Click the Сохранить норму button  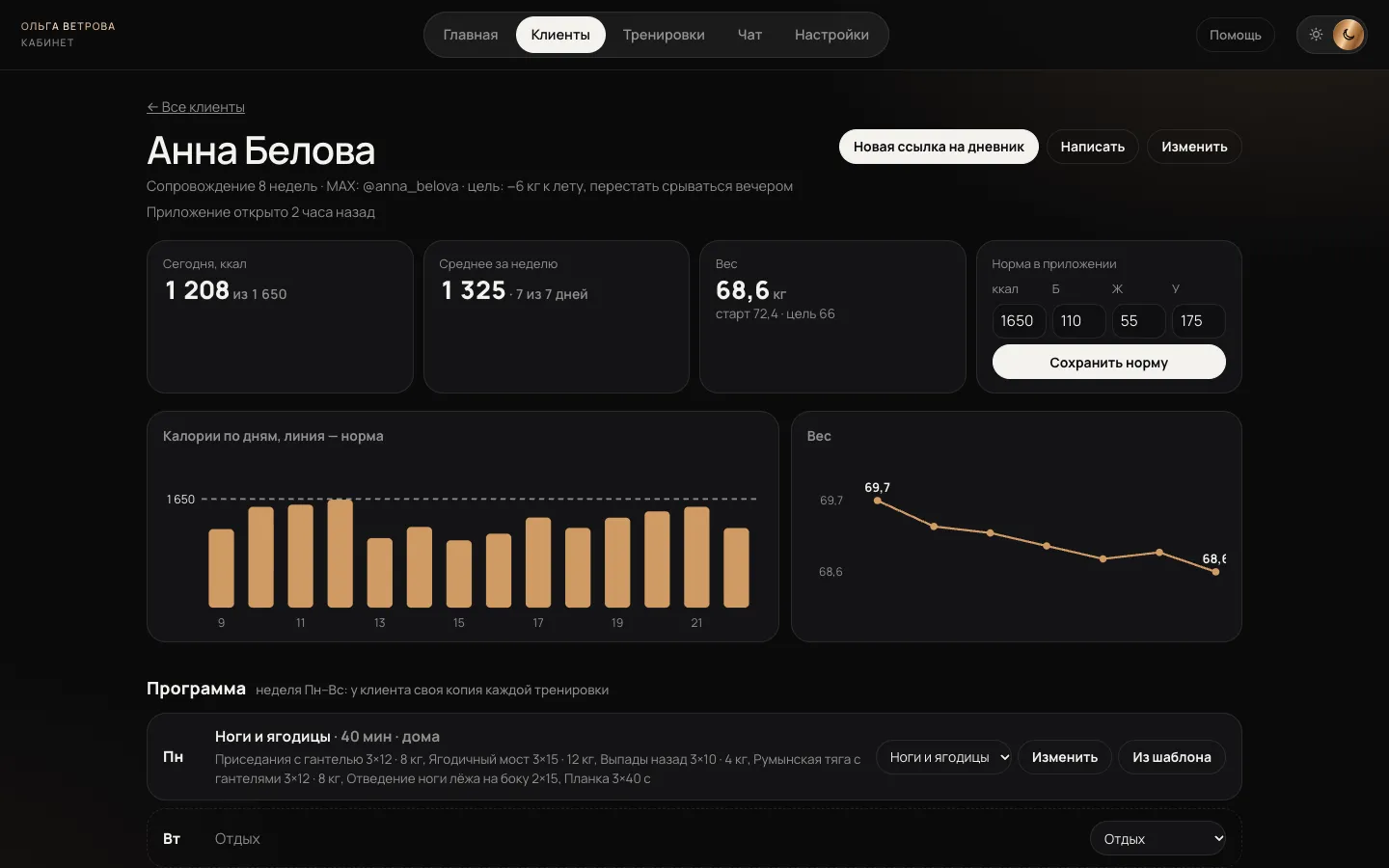[x=1109, y=362]
